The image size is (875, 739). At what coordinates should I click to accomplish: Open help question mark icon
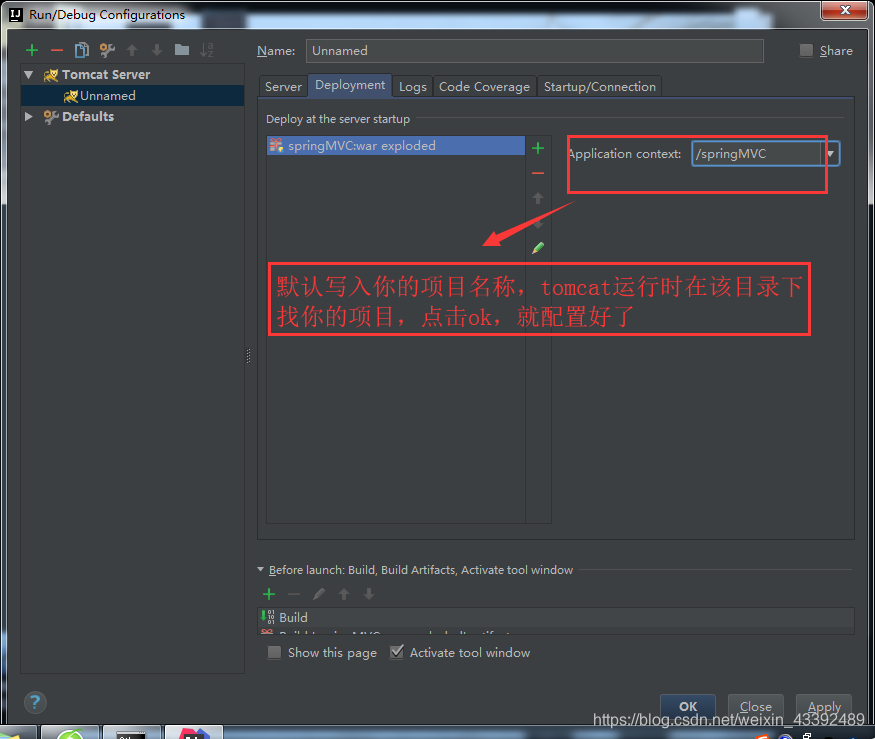click(35, 702)
